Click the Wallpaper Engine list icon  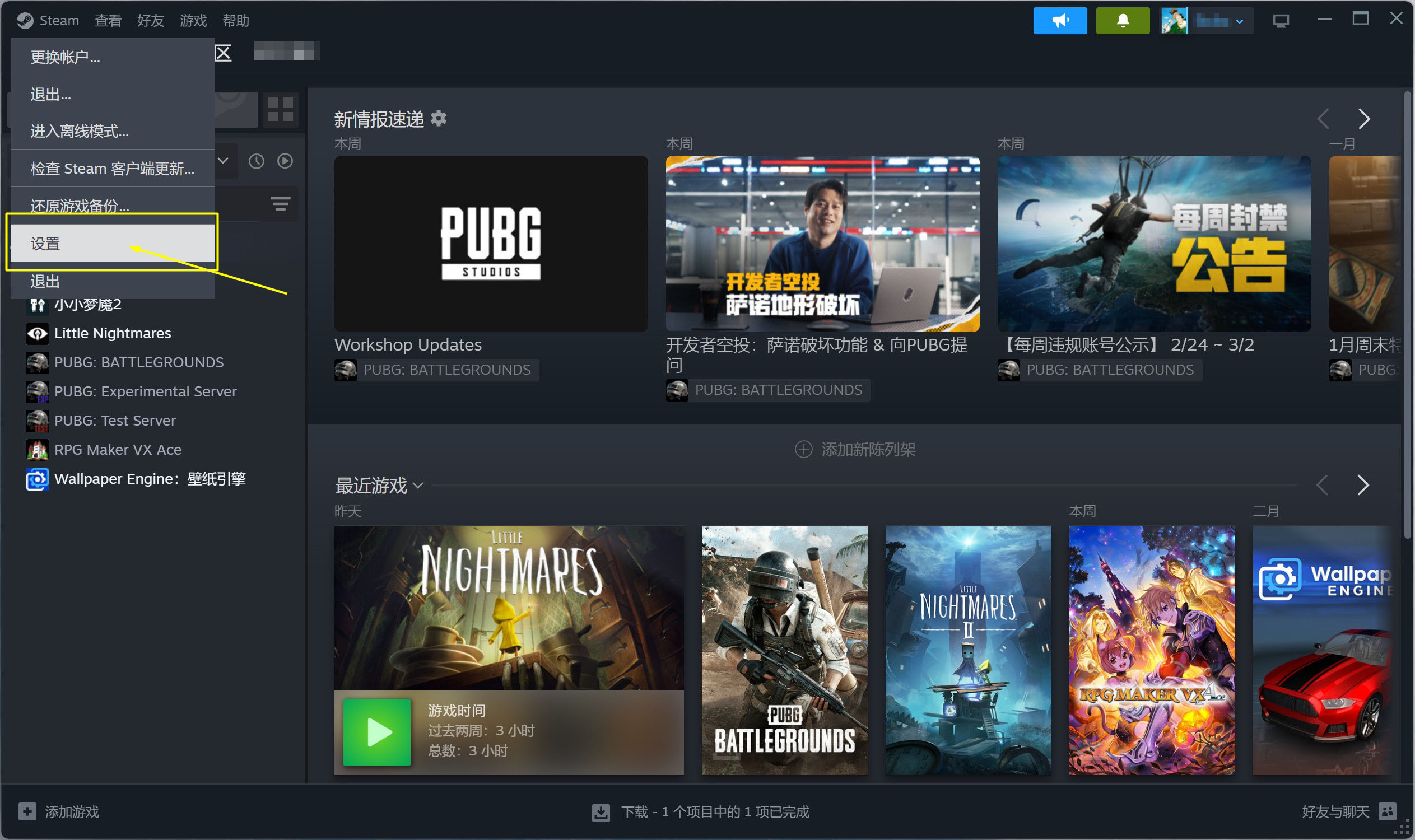pyautogui.click(x=38, y=479)
